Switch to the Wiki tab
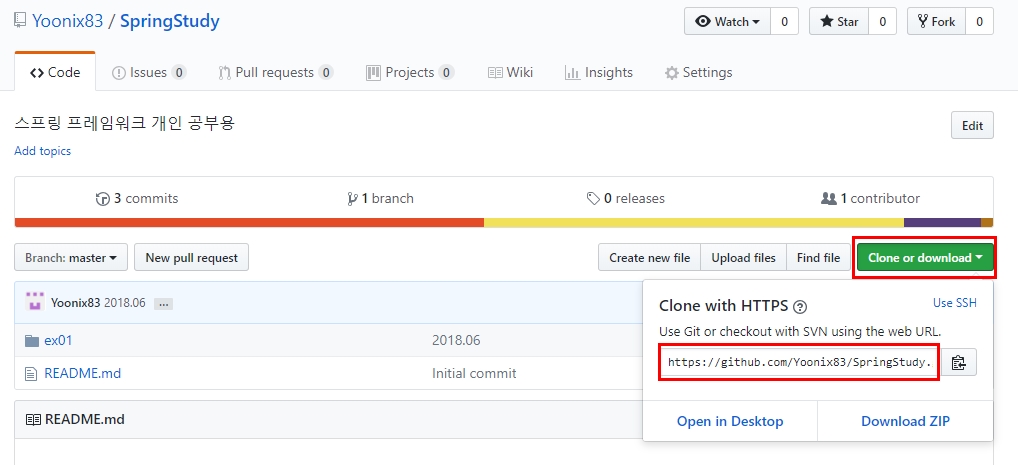 510,72
